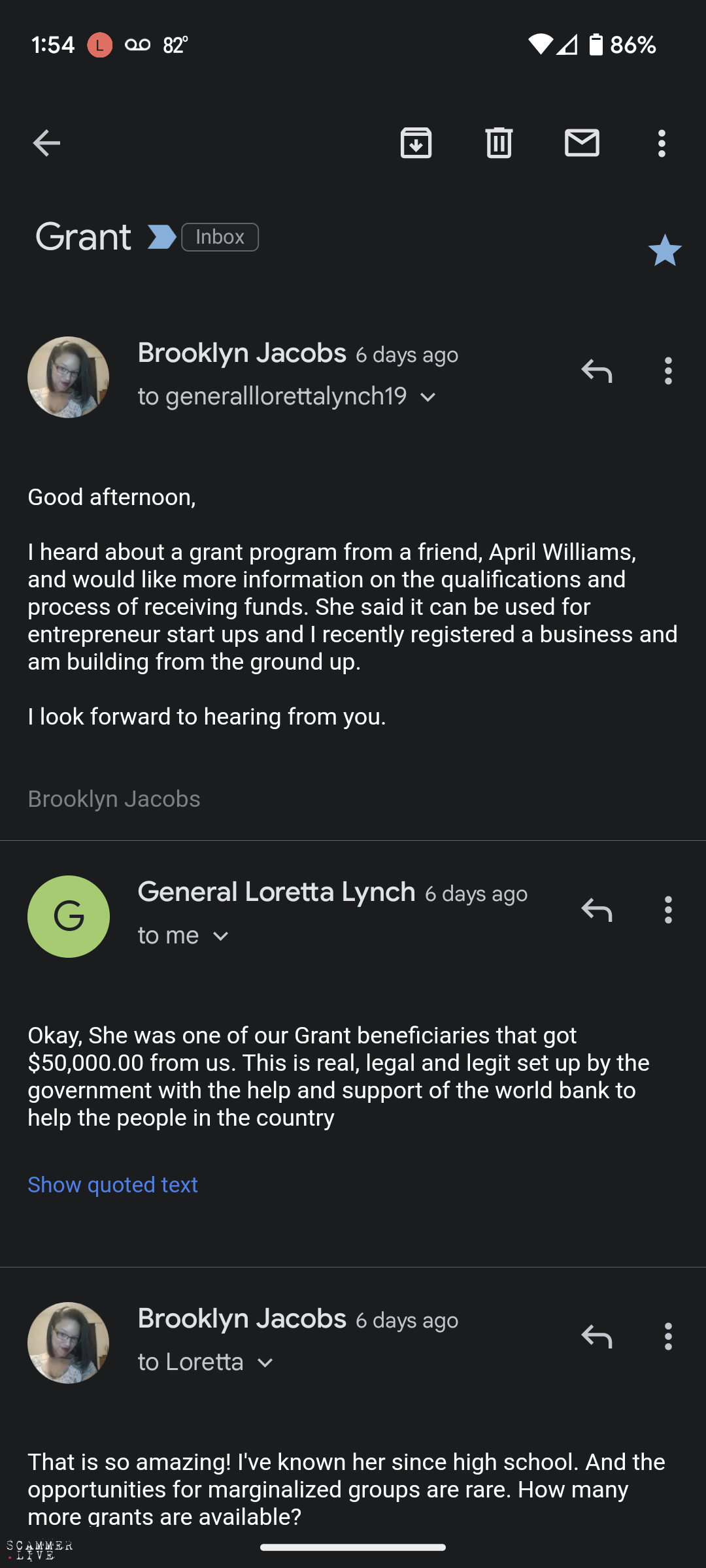Screen dimensions: 706x1568
Task: Archive this Grant conversation
Action: pyautogui.click(x=416, y=143)
